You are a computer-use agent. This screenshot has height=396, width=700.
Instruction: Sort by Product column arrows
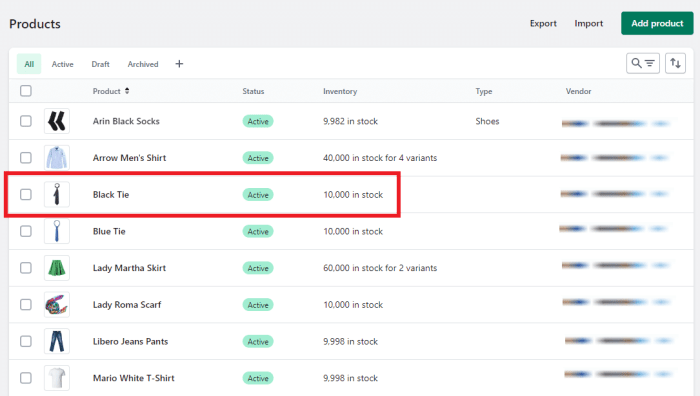[x=127, y=91]
